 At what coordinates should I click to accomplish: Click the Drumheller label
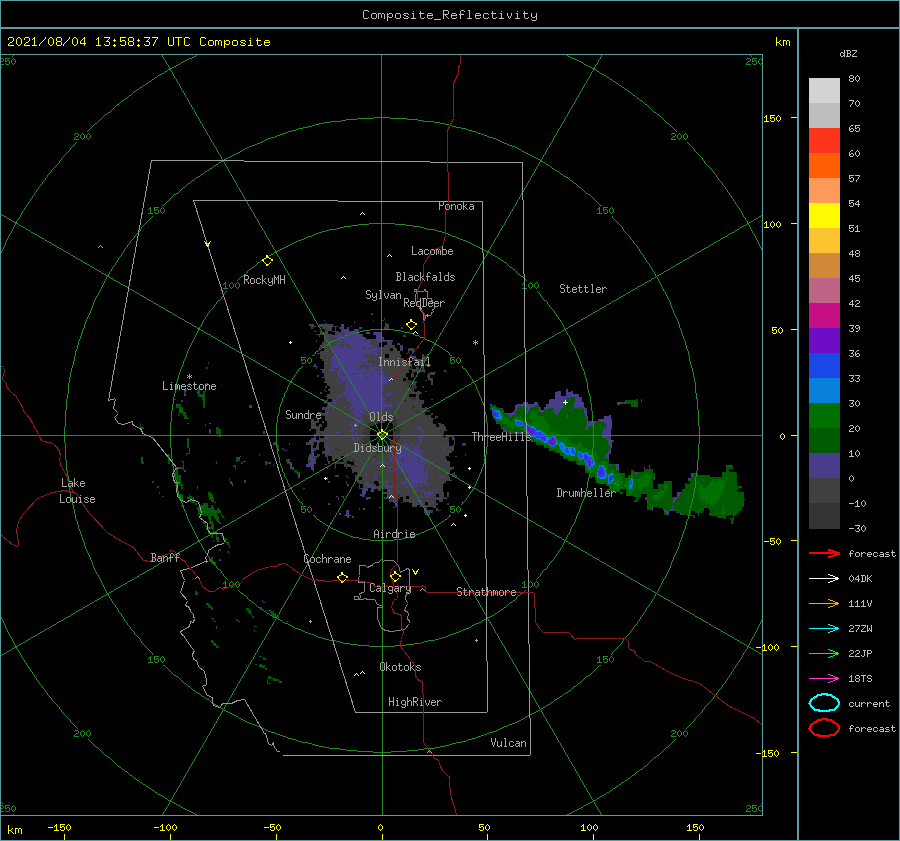coord(585,493)
